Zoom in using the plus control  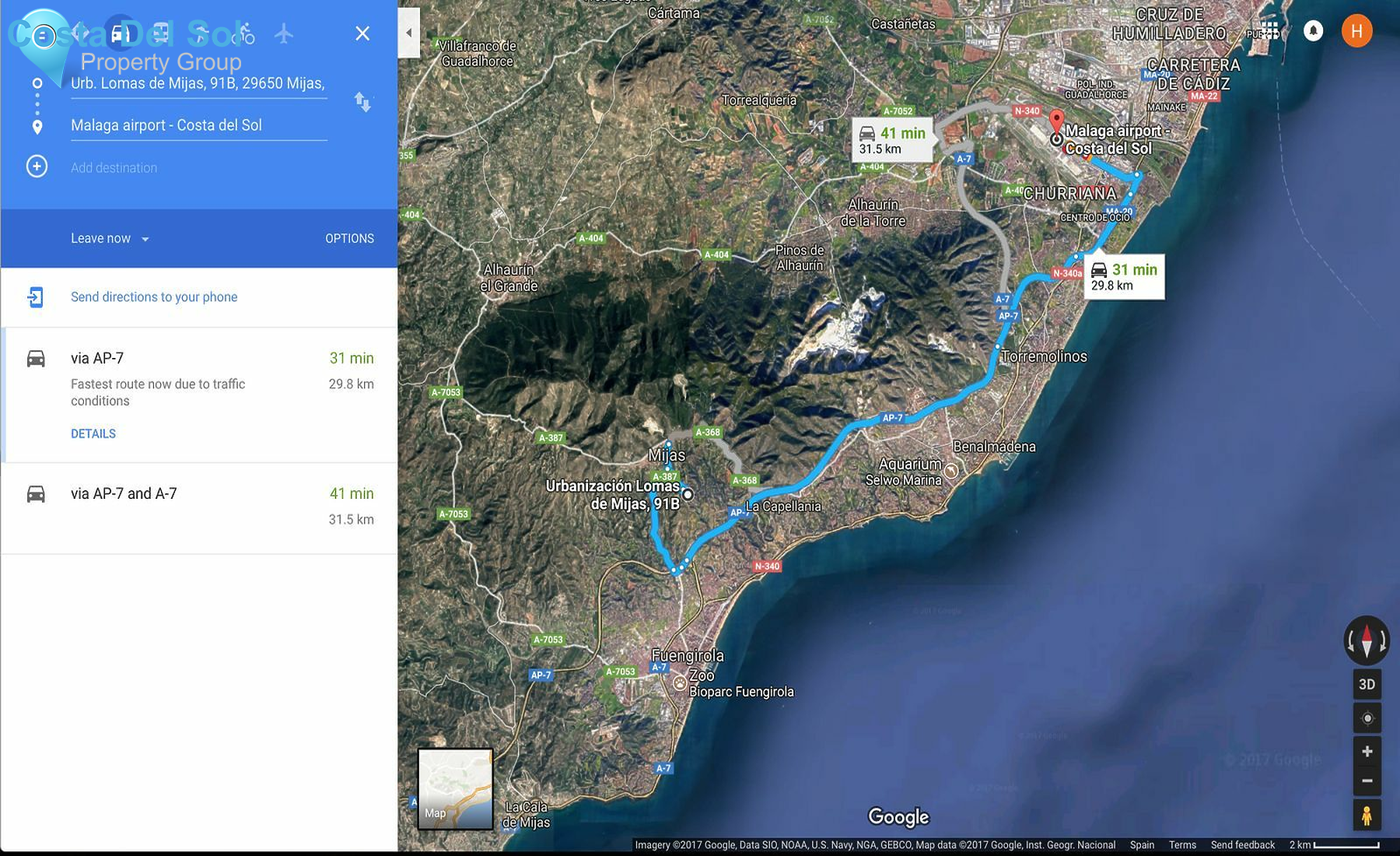(1367, 751)
